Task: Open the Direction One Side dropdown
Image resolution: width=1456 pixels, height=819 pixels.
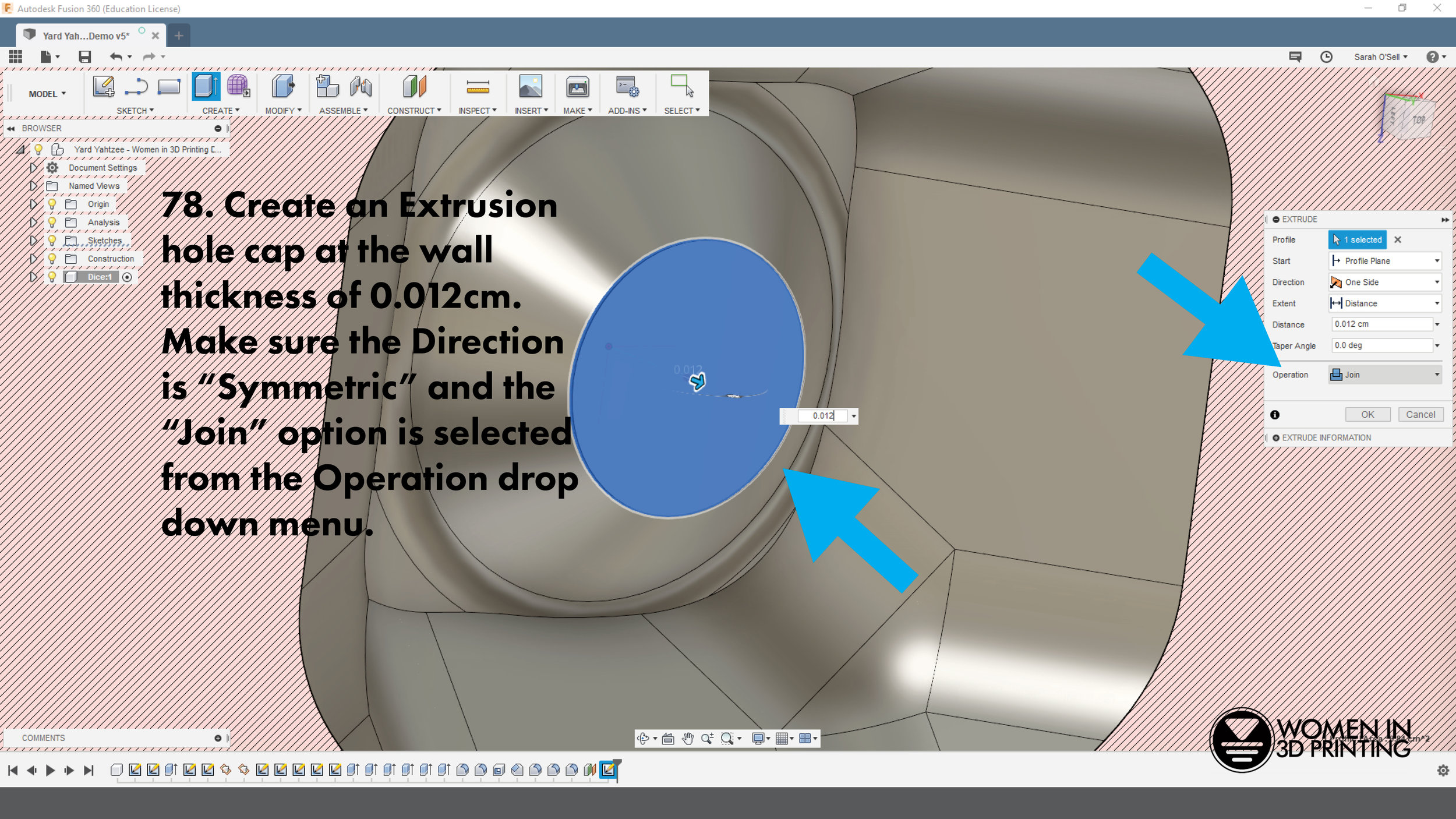Action: point(1385,282)
